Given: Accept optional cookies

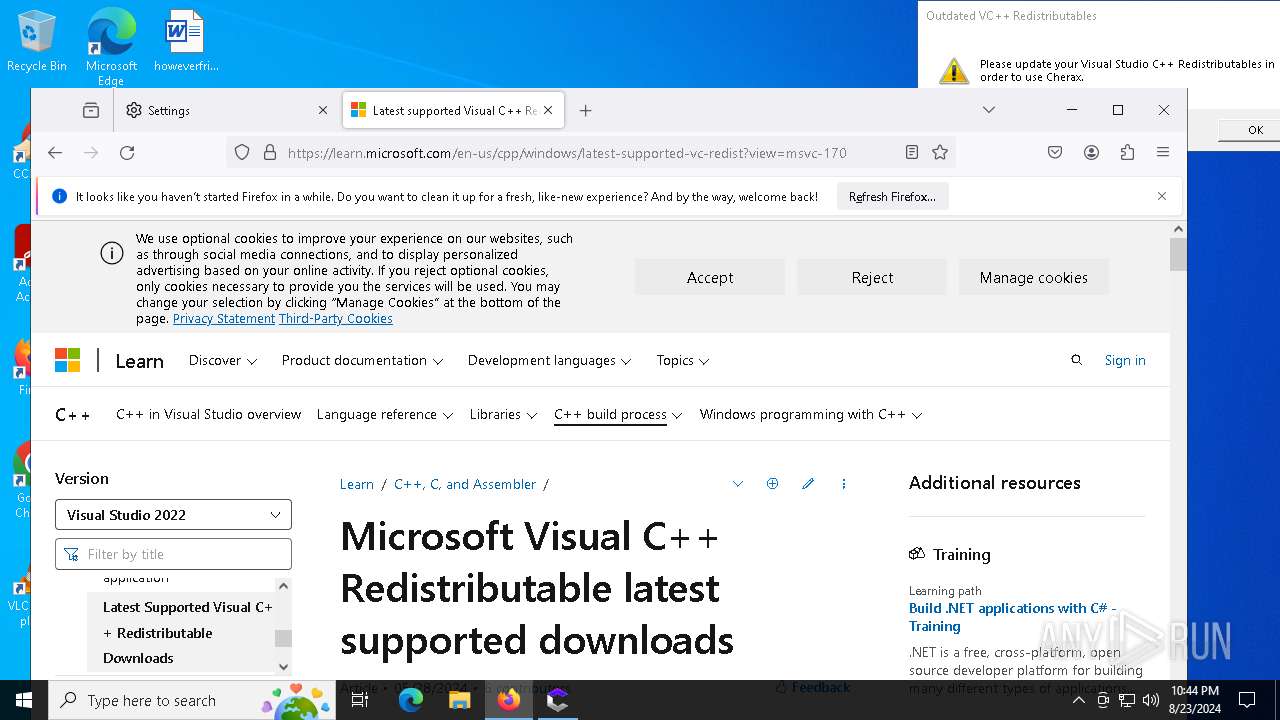Looking at the screenshot, I should click(x=710, y=277).
